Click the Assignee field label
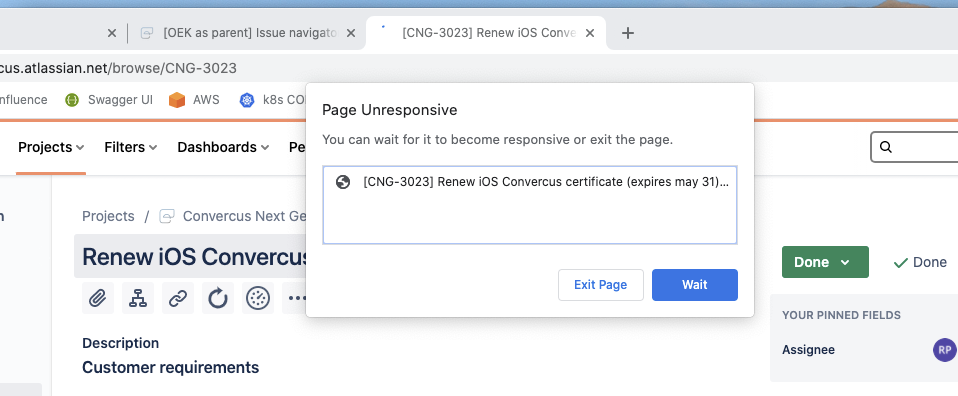Image resolution: width=958 pixels, height=396 pixels. (808, 350)
